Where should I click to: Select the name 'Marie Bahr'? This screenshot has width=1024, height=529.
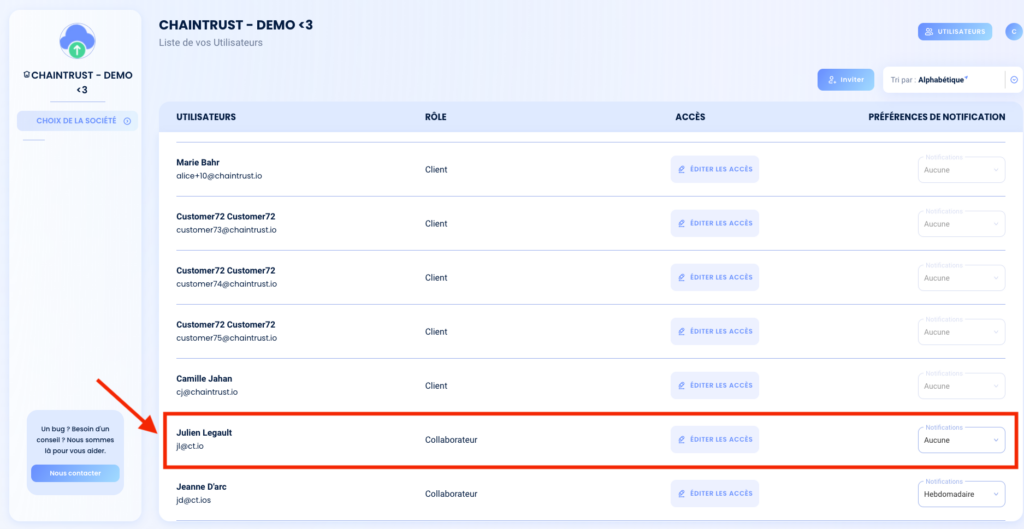[198, 162]
